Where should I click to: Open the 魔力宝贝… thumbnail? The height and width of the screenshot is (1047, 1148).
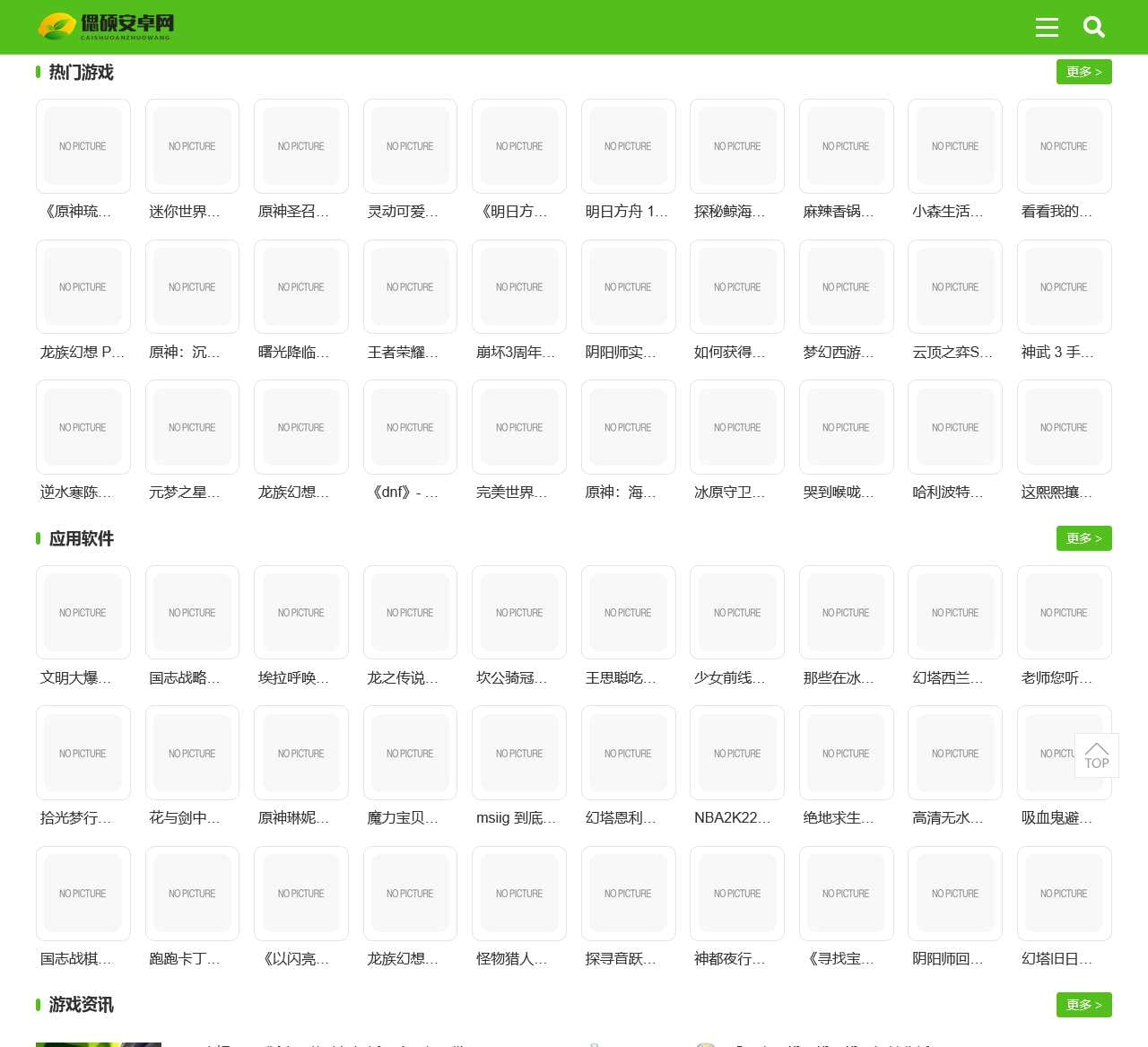click(x=410, y=754)
